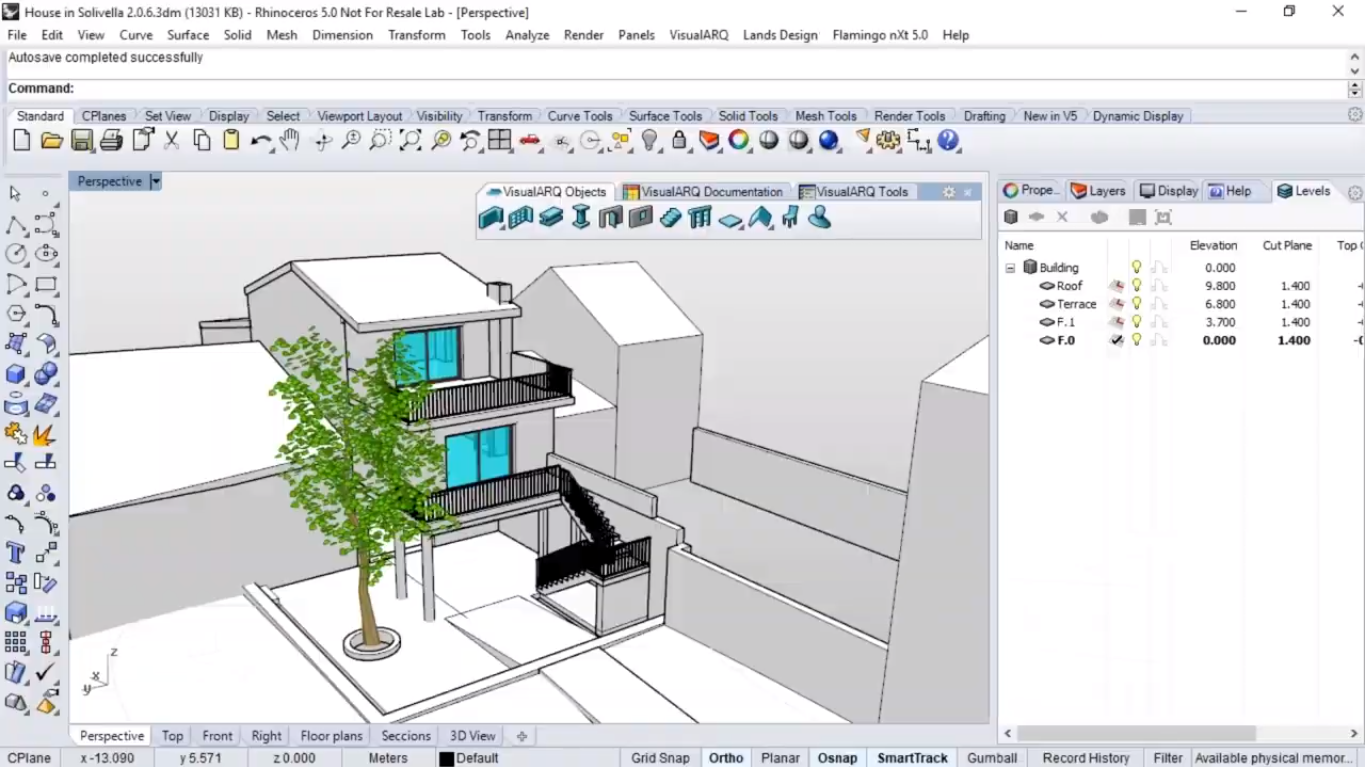Switch to the Layers panel tab

[1098, 191]
